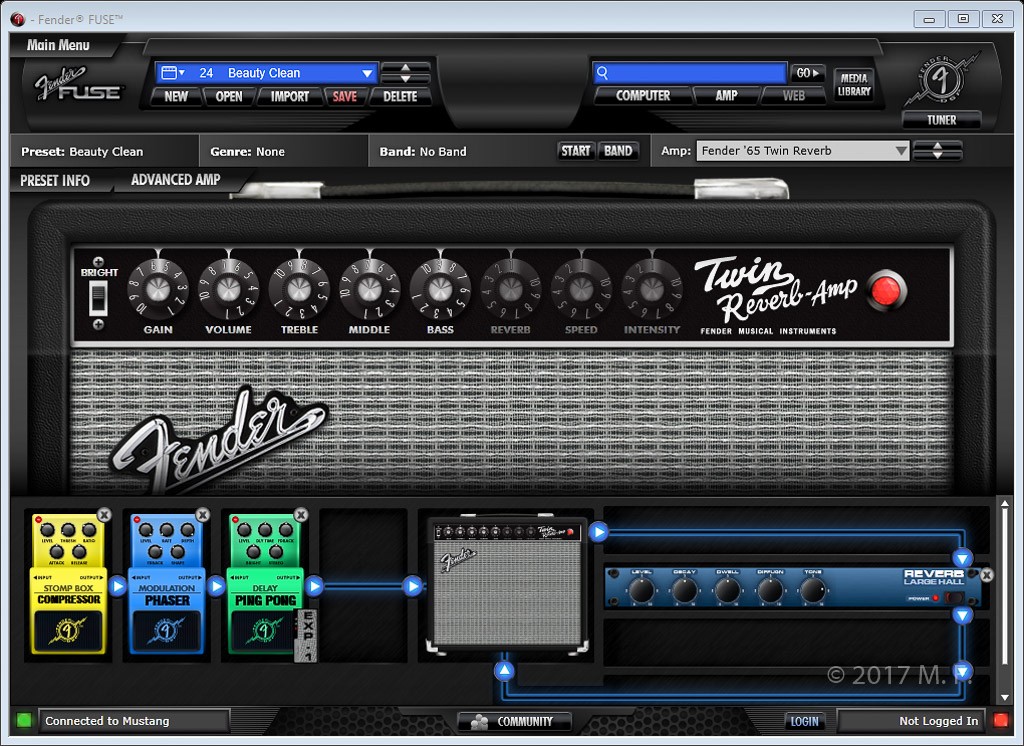
Task: Toggle the Reverb Large Hall power switch
Action: click(954, 598)
